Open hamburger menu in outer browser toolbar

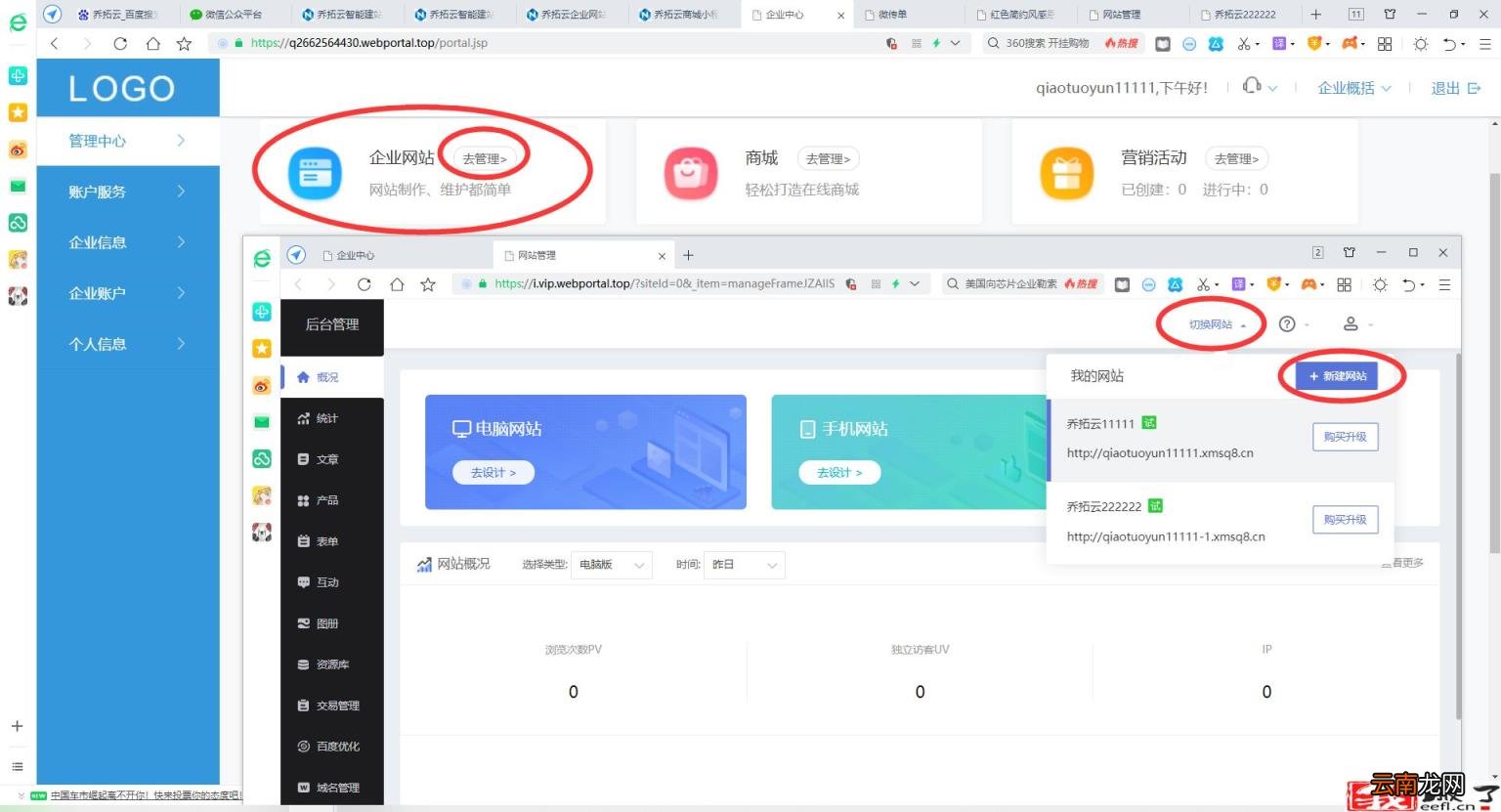[1485, 43]
